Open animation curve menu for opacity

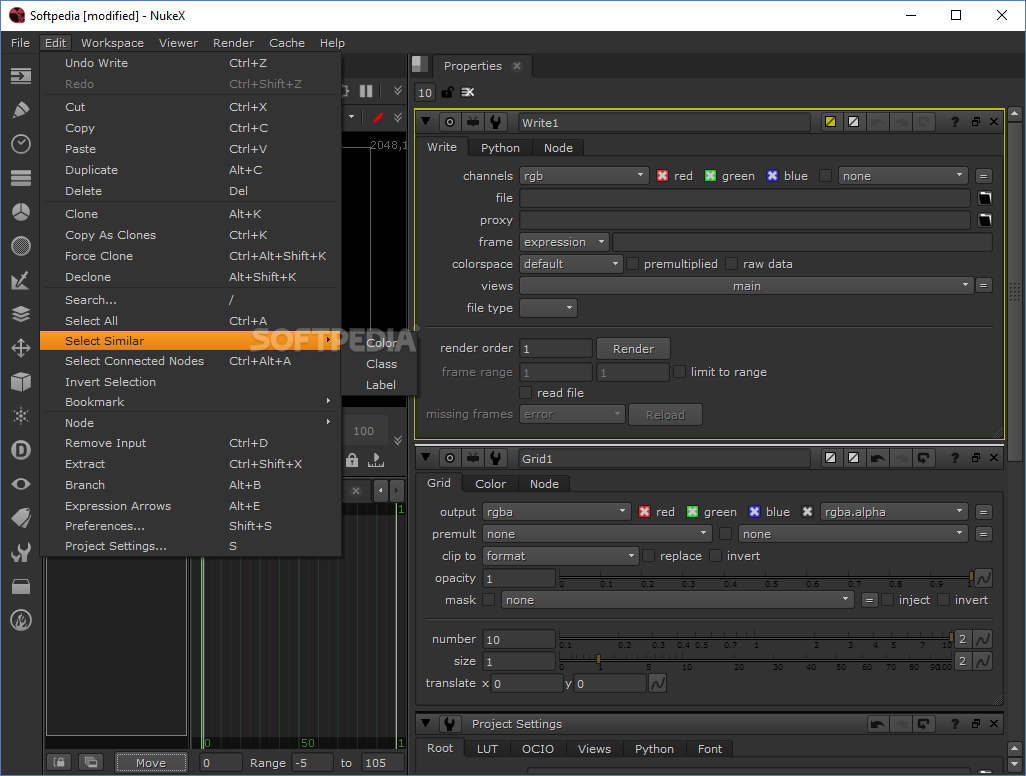[983, 578]
